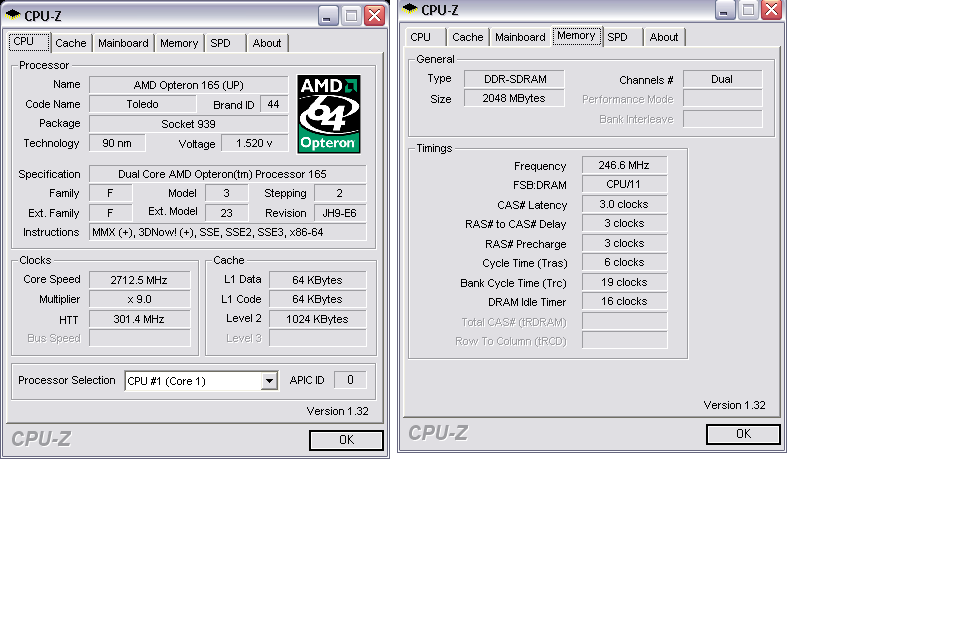Click the CPU-Z chip icon in right window title bar
Screen dimensions: 962x640
410,9
